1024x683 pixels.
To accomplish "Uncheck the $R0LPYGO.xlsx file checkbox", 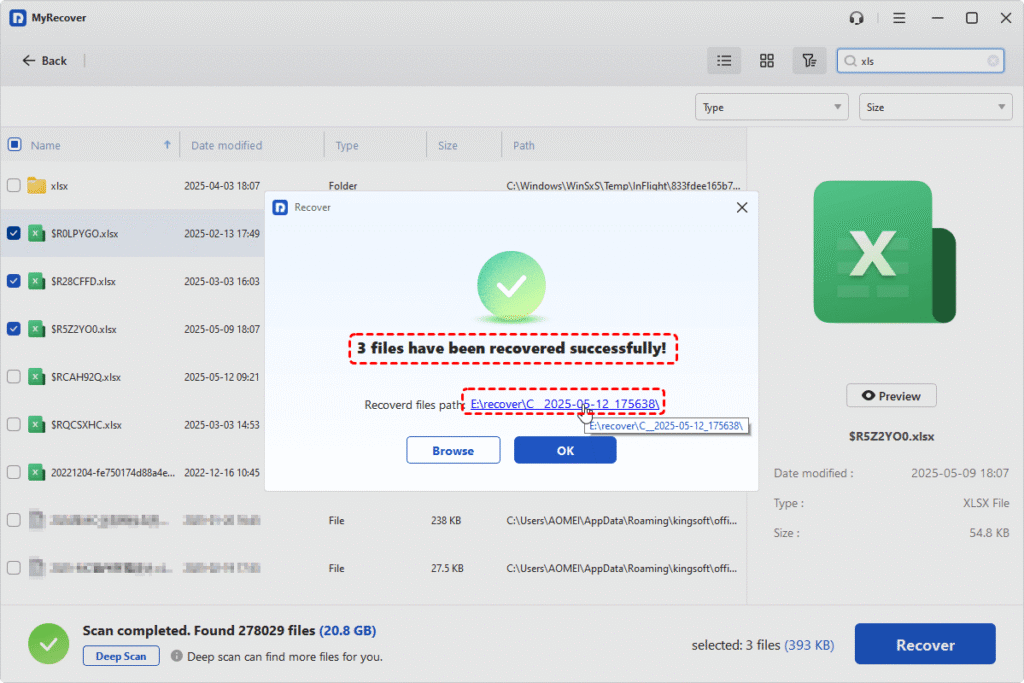I will [14, 233].
